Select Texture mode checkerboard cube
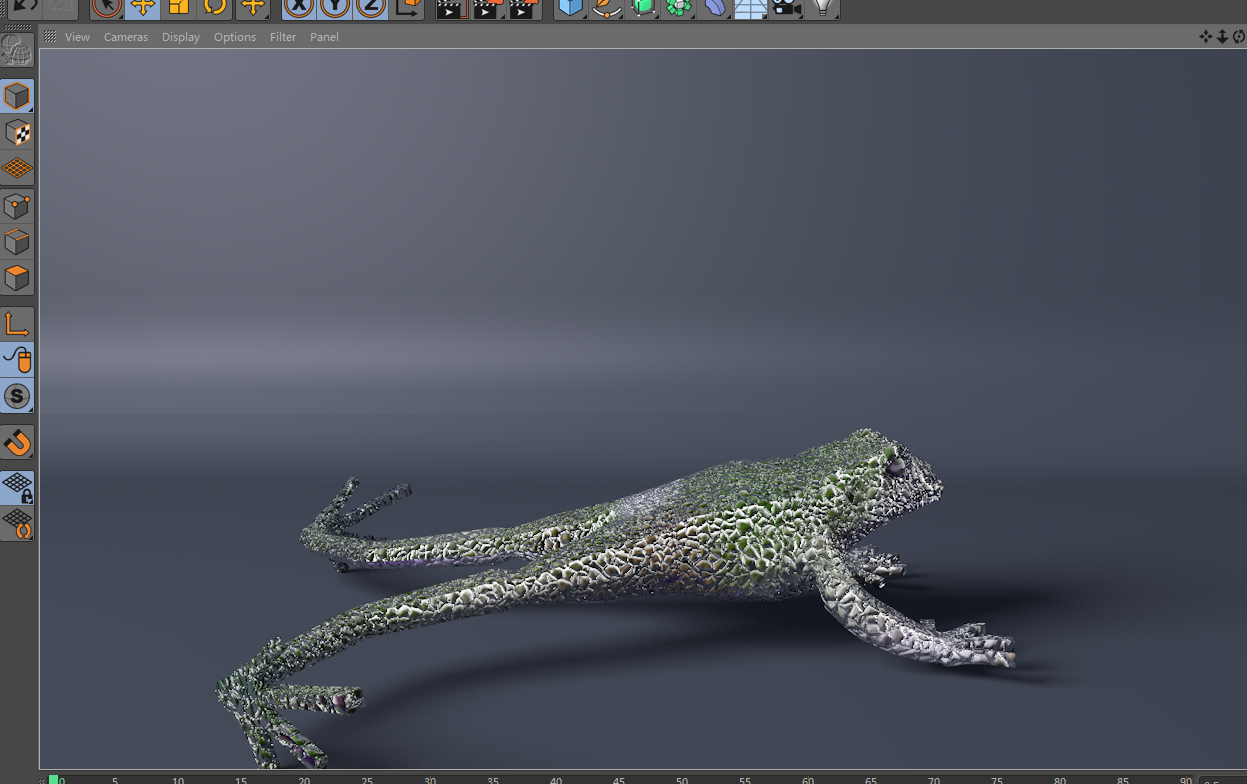This screenshot has height=784, width=1247. [x=17, y=133]
